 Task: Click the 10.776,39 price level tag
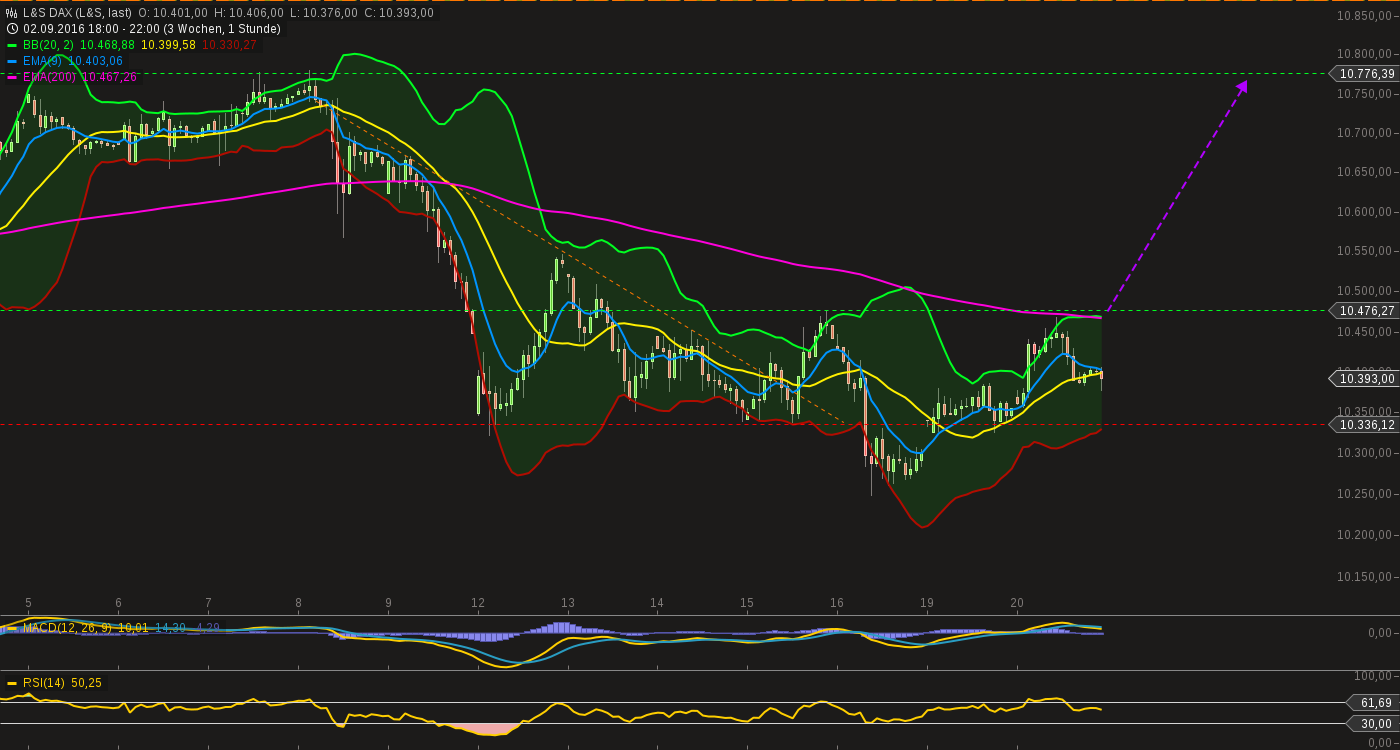pos(1365,74)
